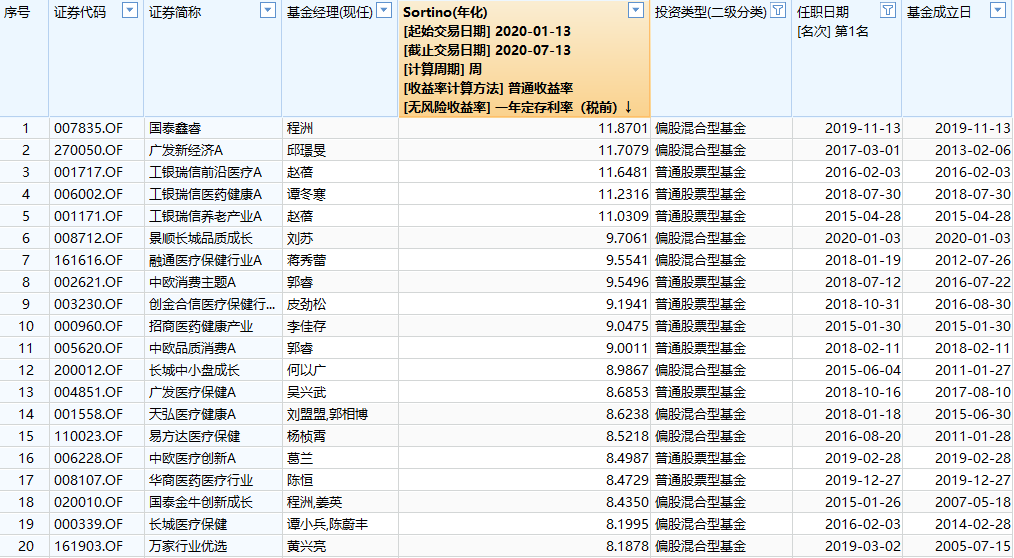Click the 证券简称 column header text

[x=175, y=12]
